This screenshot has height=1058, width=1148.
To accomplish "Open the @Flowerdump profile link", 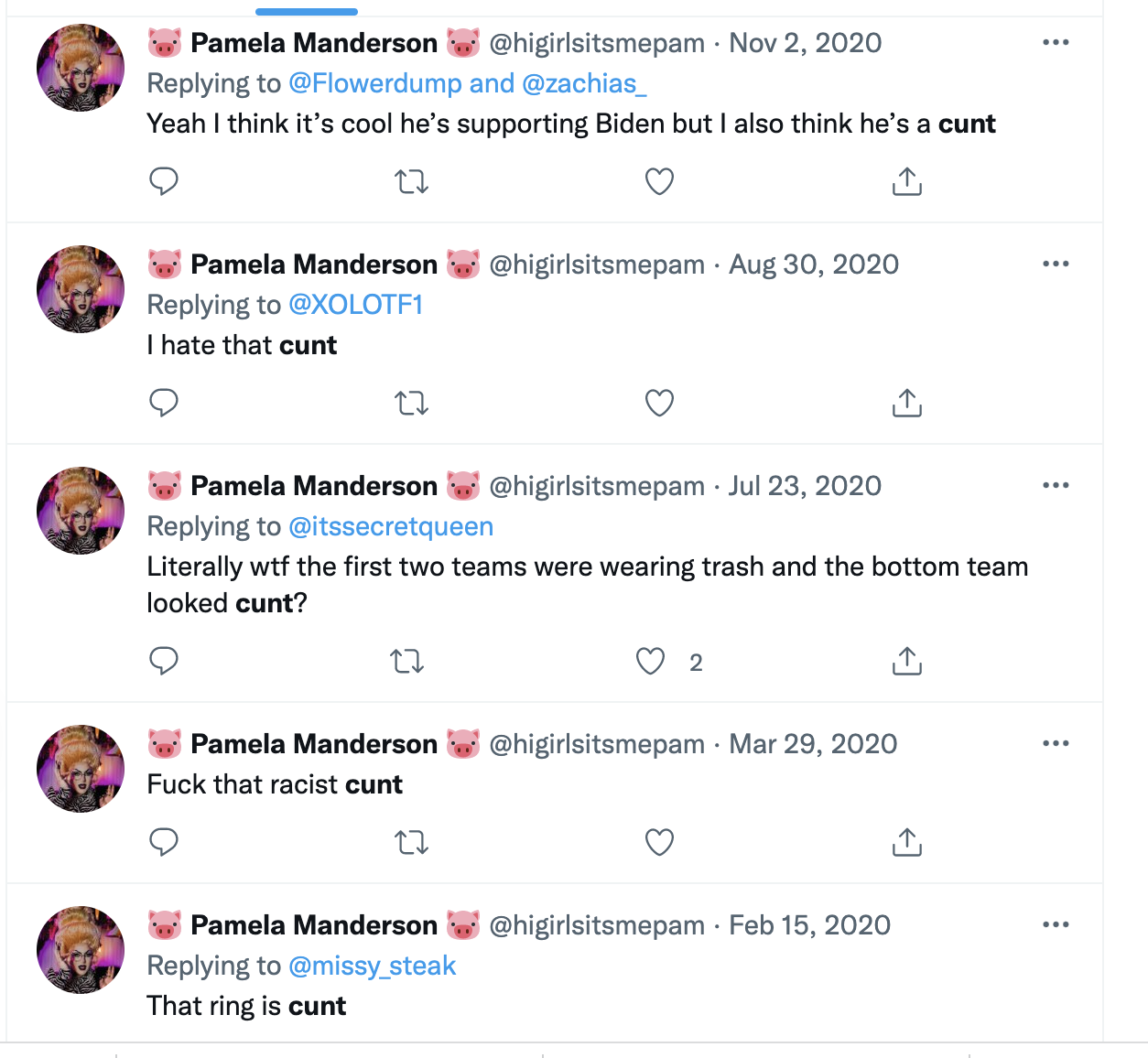I will [375, 83].
